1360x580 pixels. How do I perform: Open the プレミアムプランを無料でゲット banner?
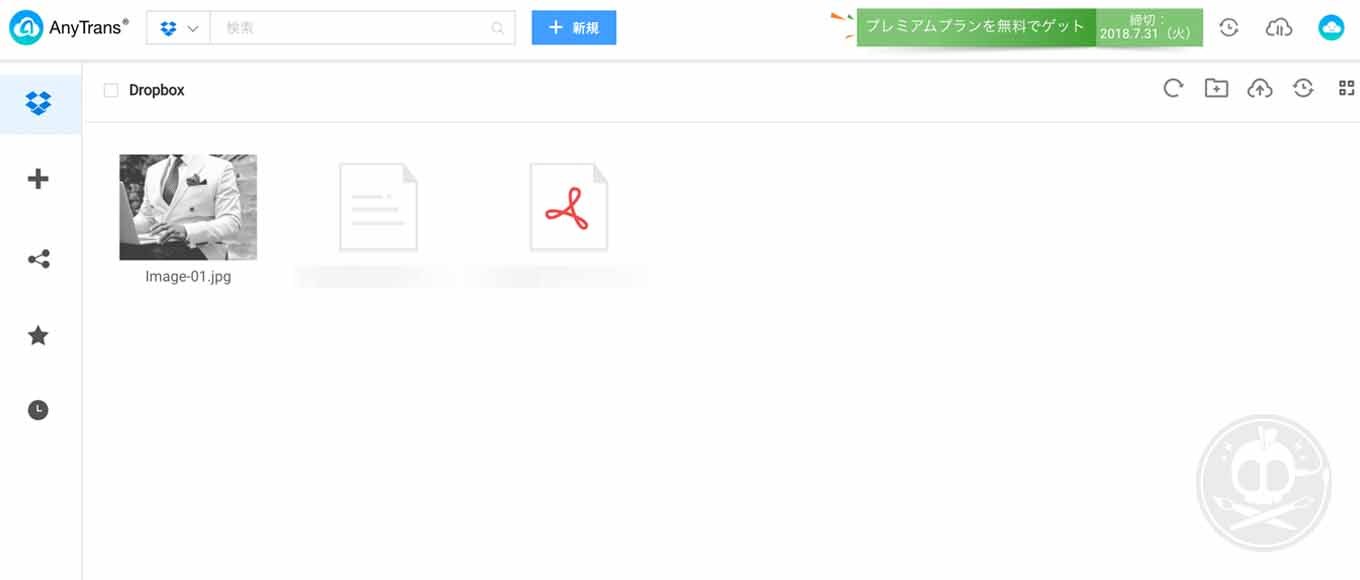tap(976, 27)
